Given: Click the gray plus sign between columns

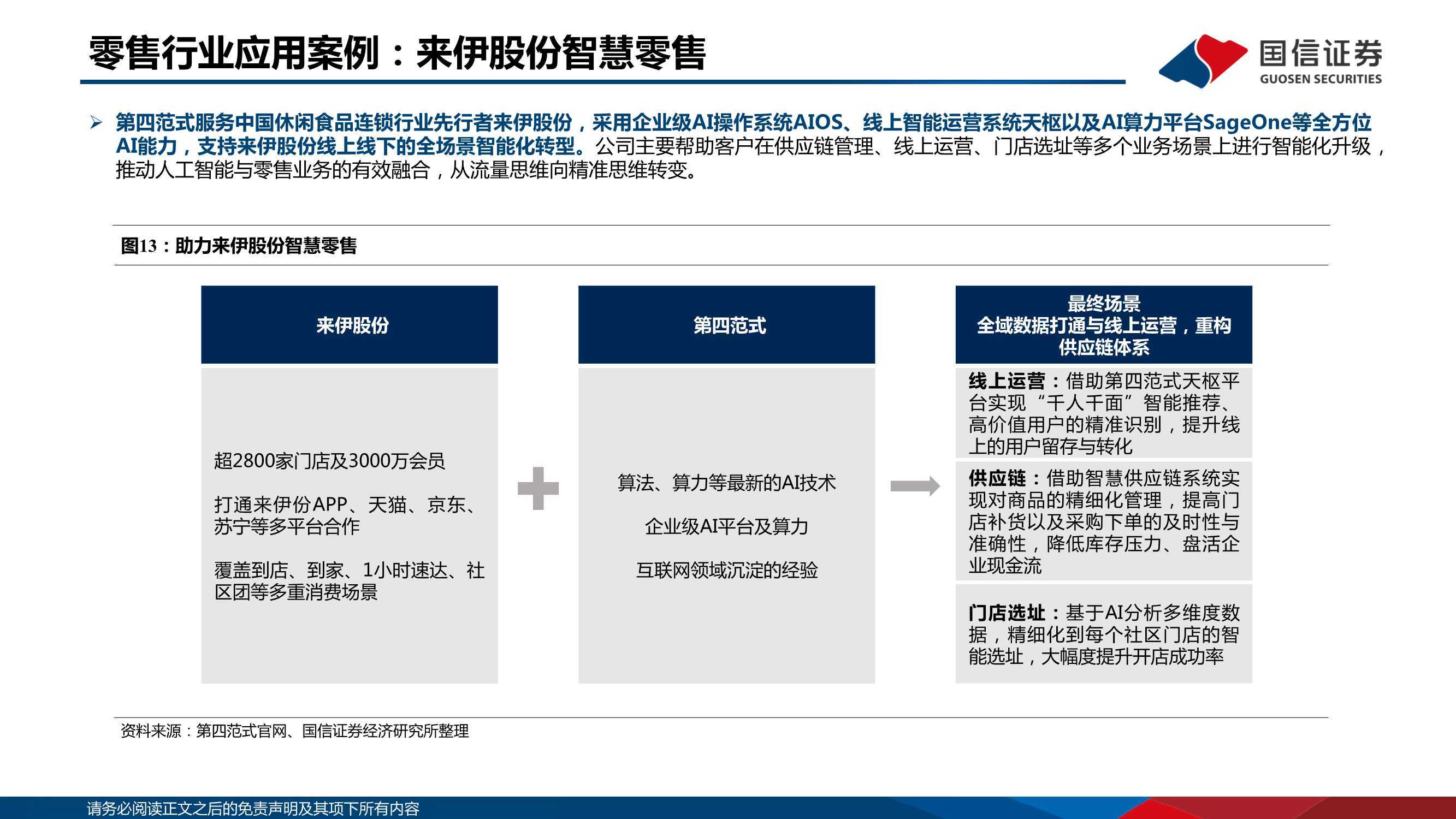Looking at the screenshot, I should (x=538, y=488).
